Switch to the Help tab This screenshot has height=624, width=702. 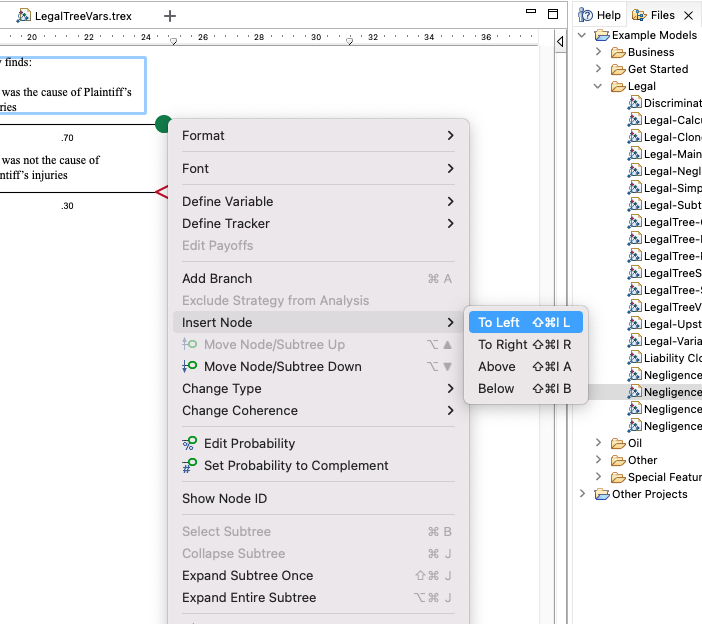point(599,15)
